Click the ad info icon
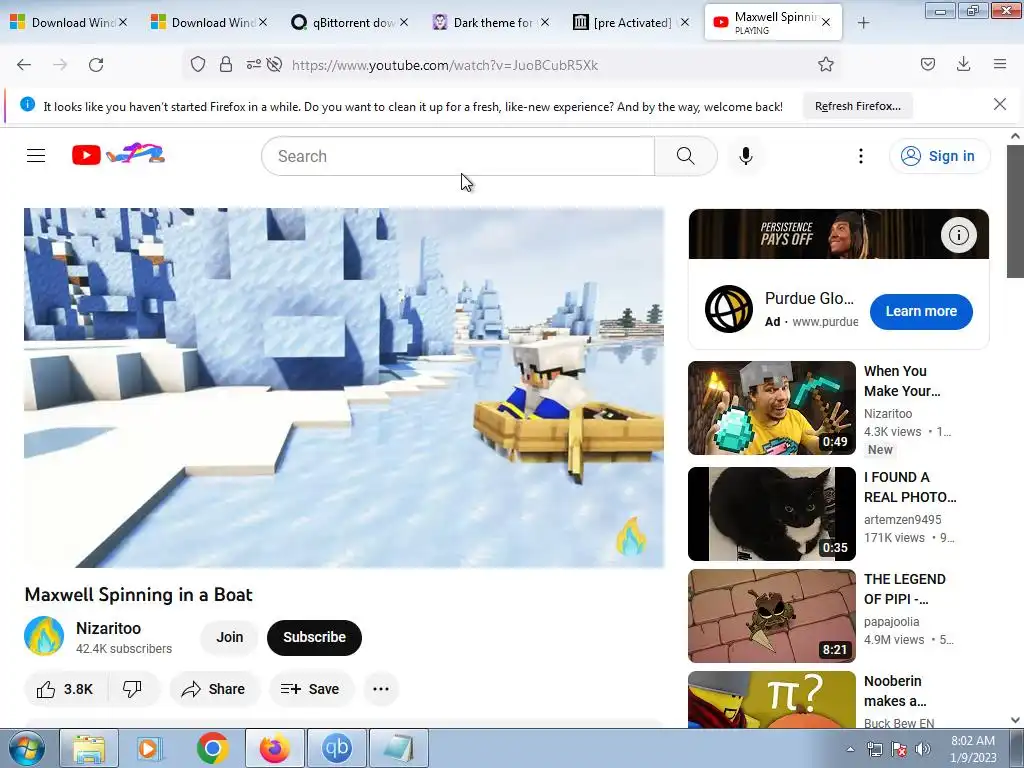 point(959,235)
